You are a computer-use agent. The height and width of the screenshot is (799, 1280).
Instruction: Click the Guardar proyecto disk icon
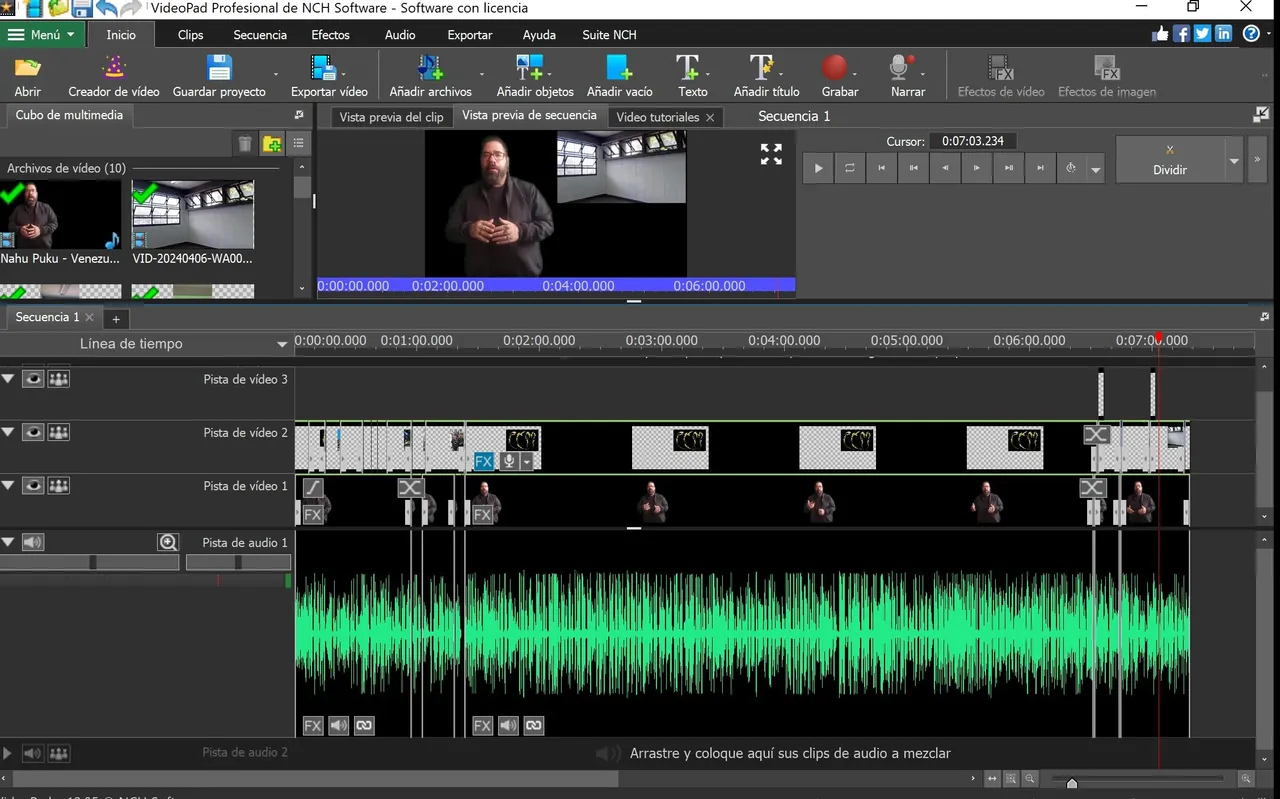(x=219, y=69)
